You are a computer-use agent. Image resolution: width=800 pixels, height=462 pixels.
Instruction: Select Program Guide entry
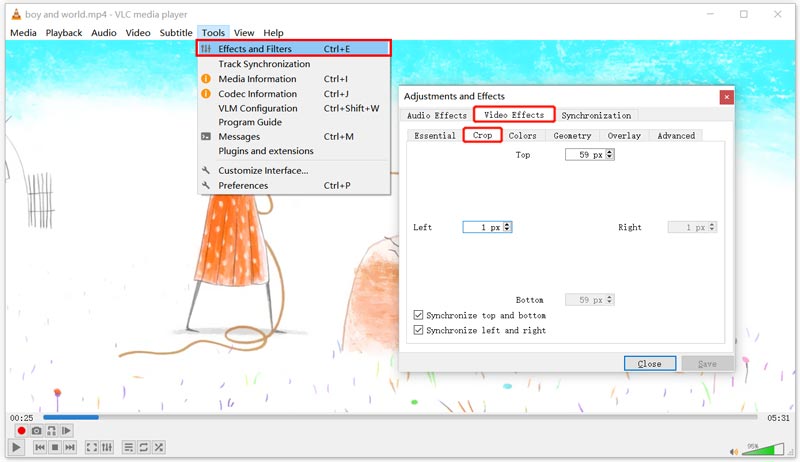click(293, 122)
